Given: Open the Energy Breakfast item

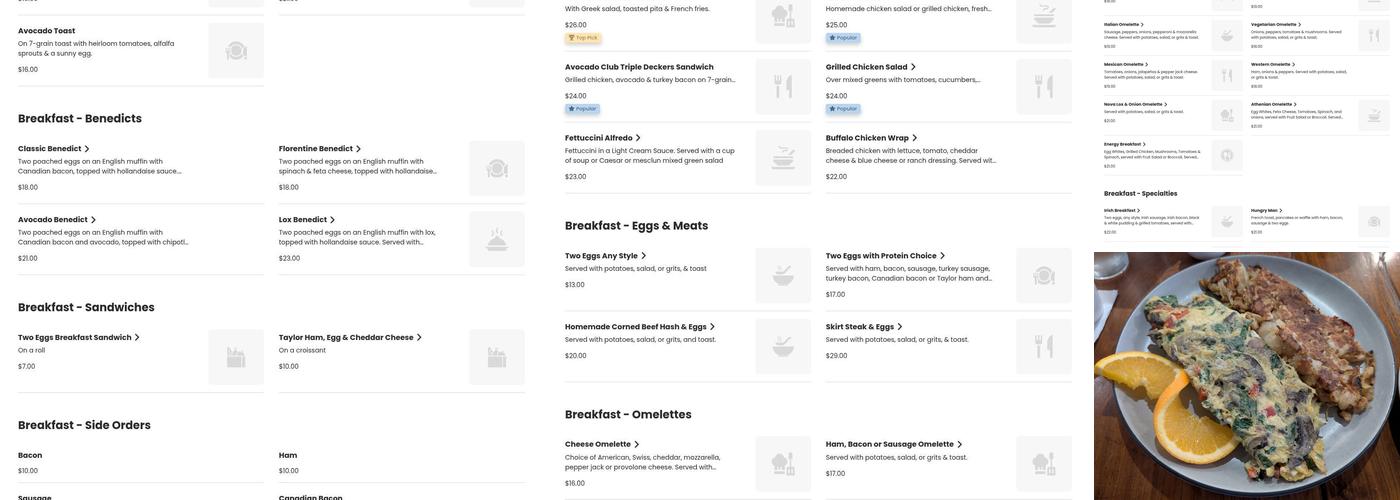Looking at the screenshot, I should [x=1122, y=144].
